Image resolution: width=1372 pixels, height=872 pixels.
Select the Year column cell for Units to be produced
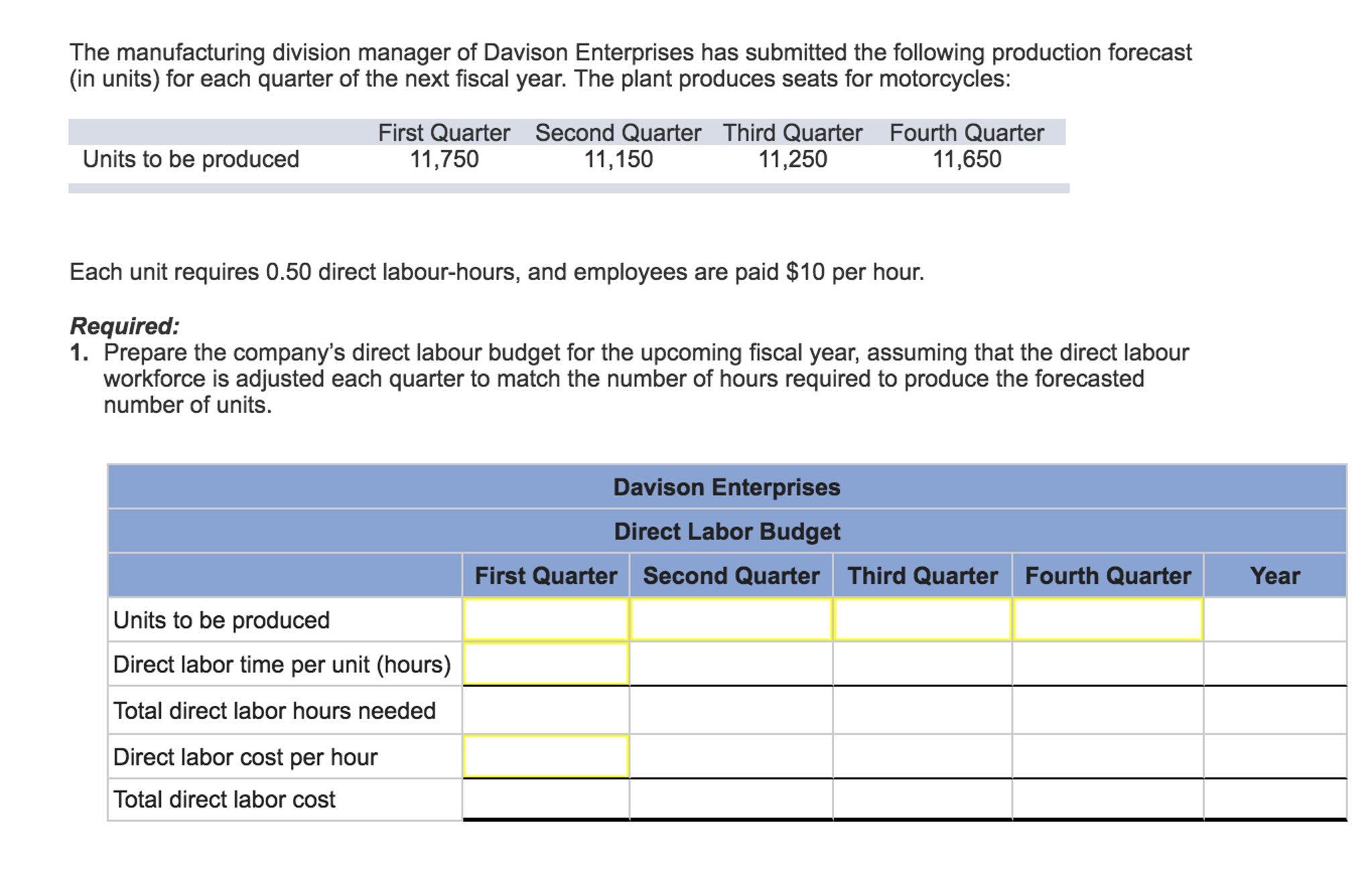click(x=1274, y=620)
